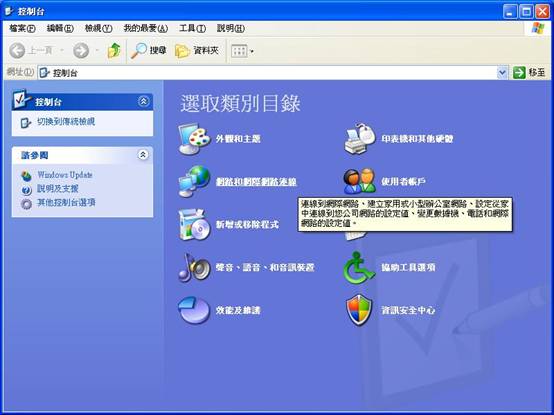Open the 檢視(V) menu
This screenshot has width=554, height=415.
point(98,28)
